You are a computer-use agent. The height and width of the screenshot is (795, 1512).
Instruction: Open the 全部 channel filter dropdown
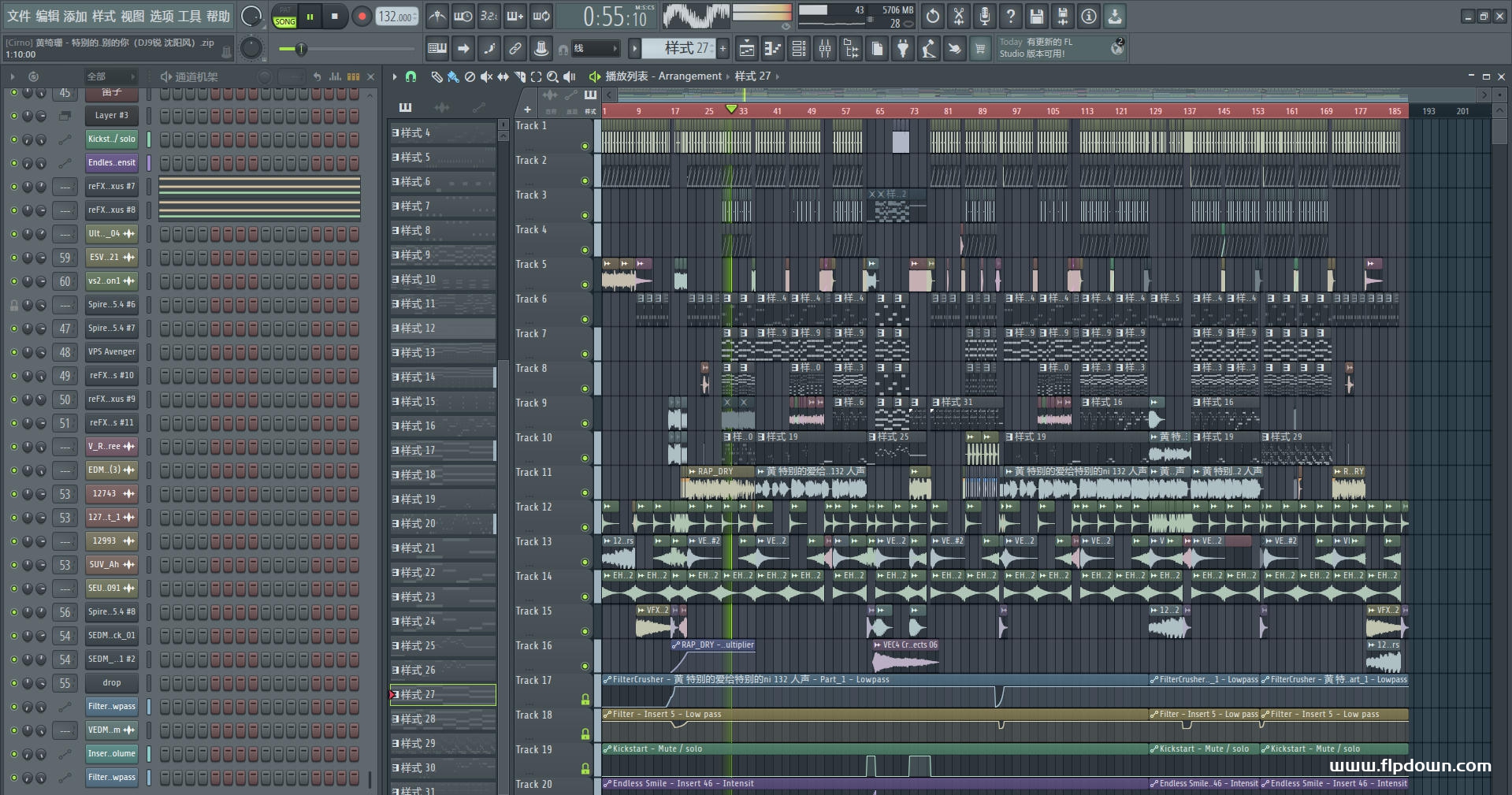point(110,76)
